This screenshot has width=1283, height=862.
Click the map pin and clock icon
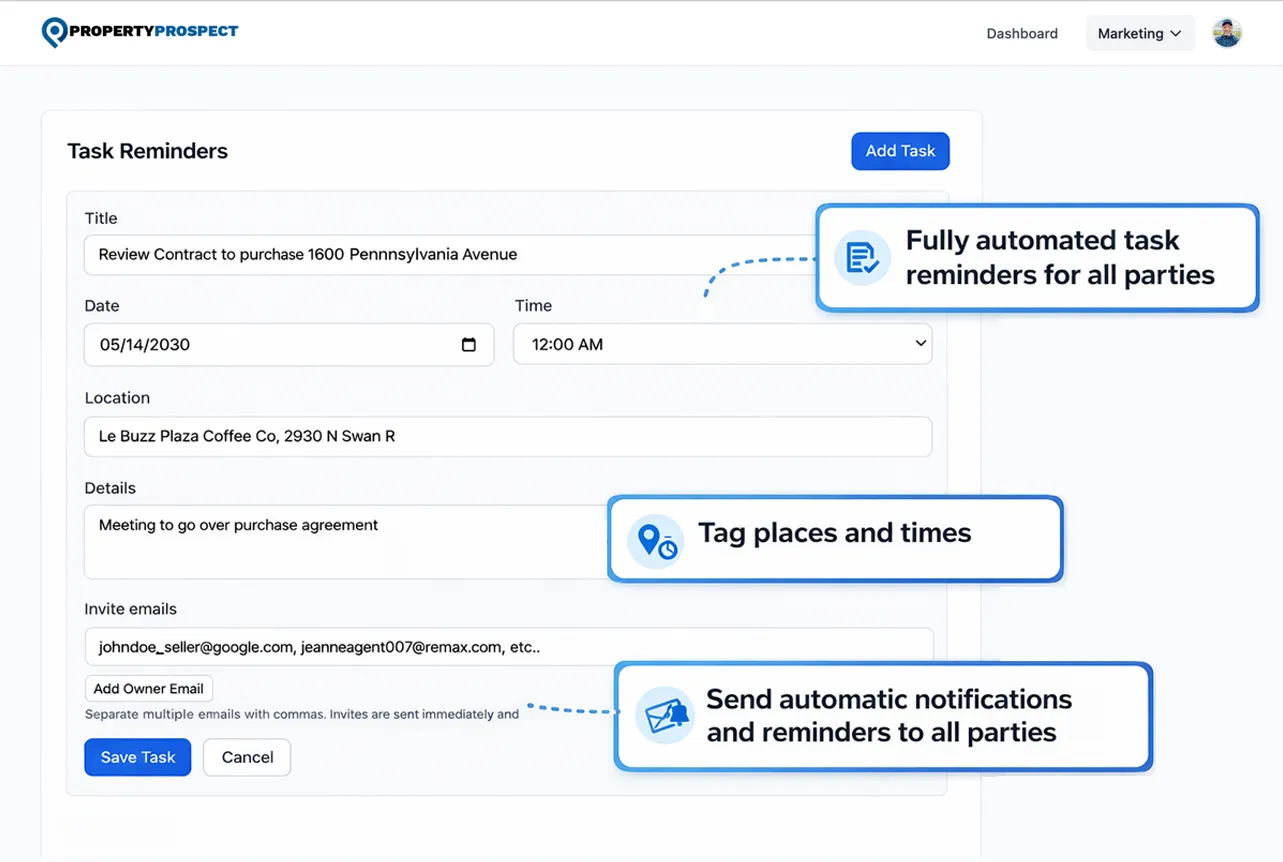(655, 540)
